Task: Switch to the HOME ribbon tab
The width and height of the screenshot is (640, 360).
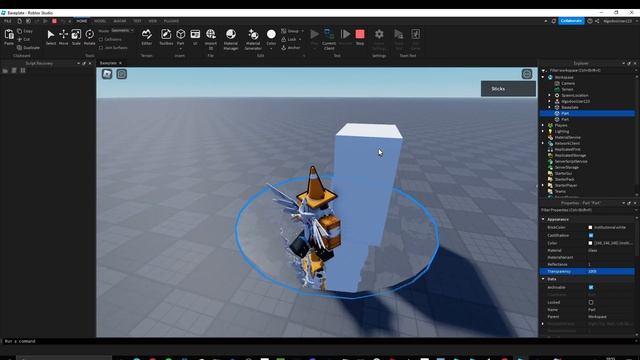Action: click(x=82, y=21)
